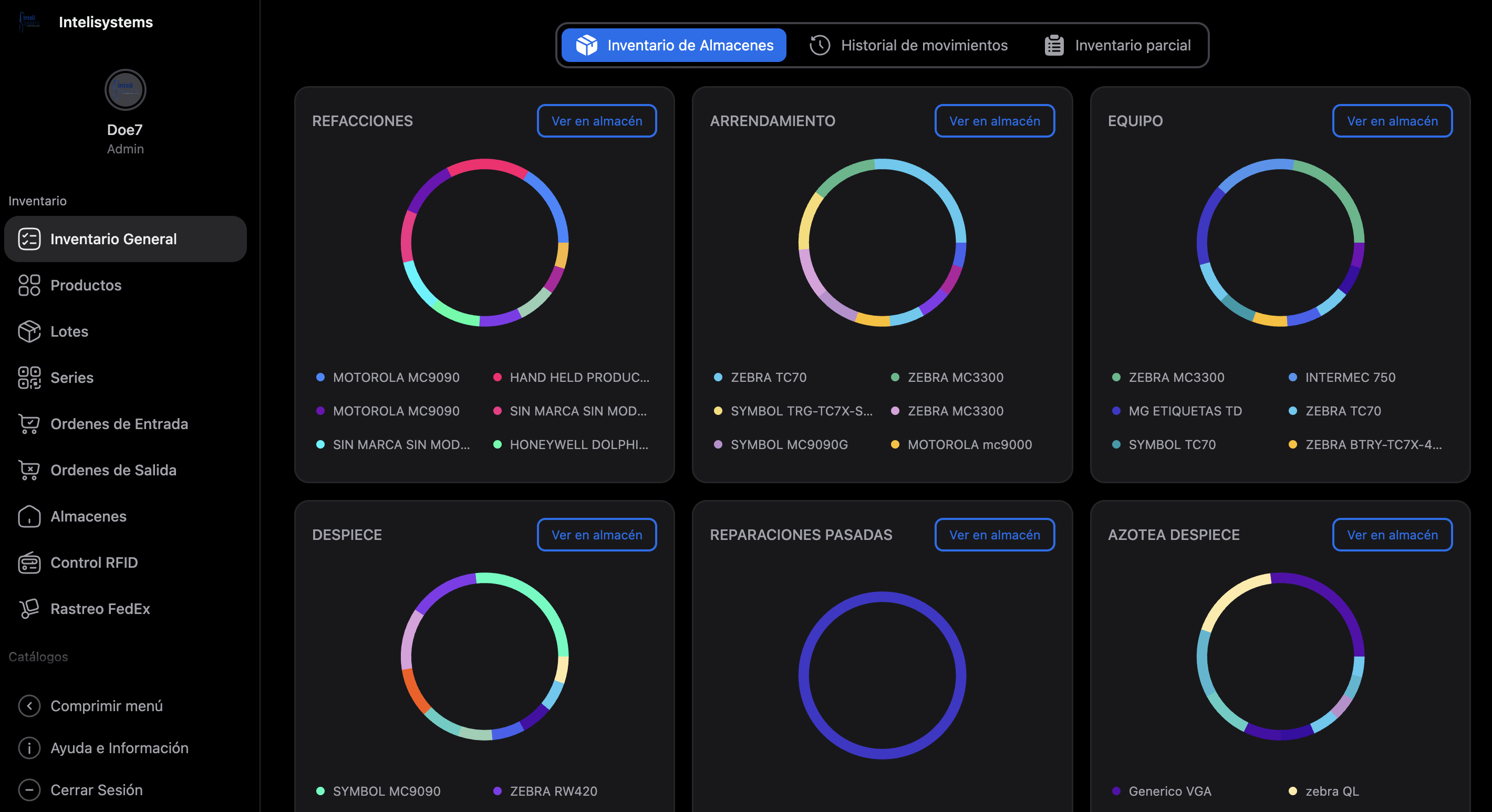Click the Control RFID icon
Image resolution: width=1492 pixels, height=812 pixels.
coord(29,563)
